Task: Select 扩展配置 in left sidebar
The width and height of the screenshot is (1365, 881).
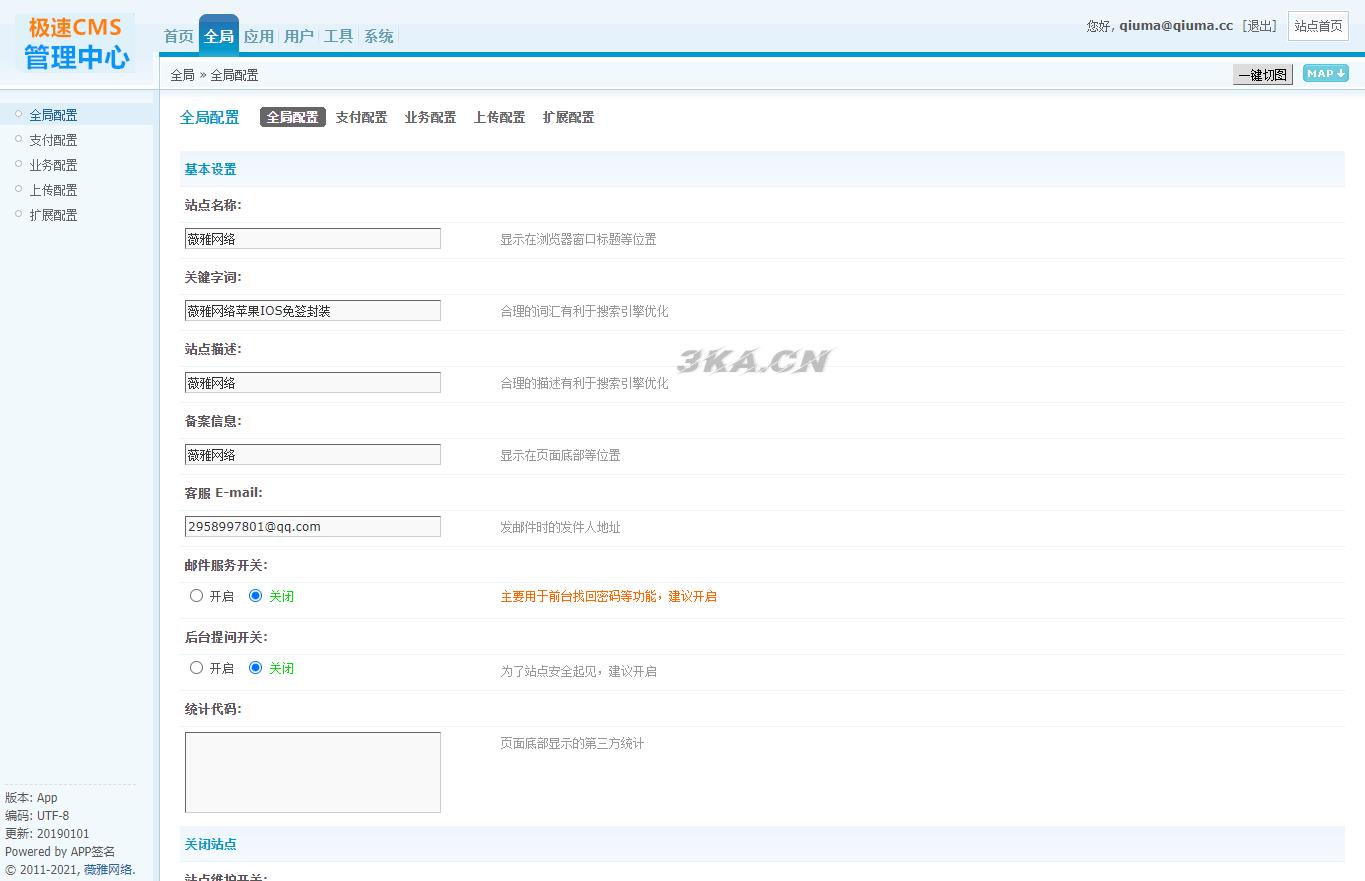Action: click(x=53, y=215)
